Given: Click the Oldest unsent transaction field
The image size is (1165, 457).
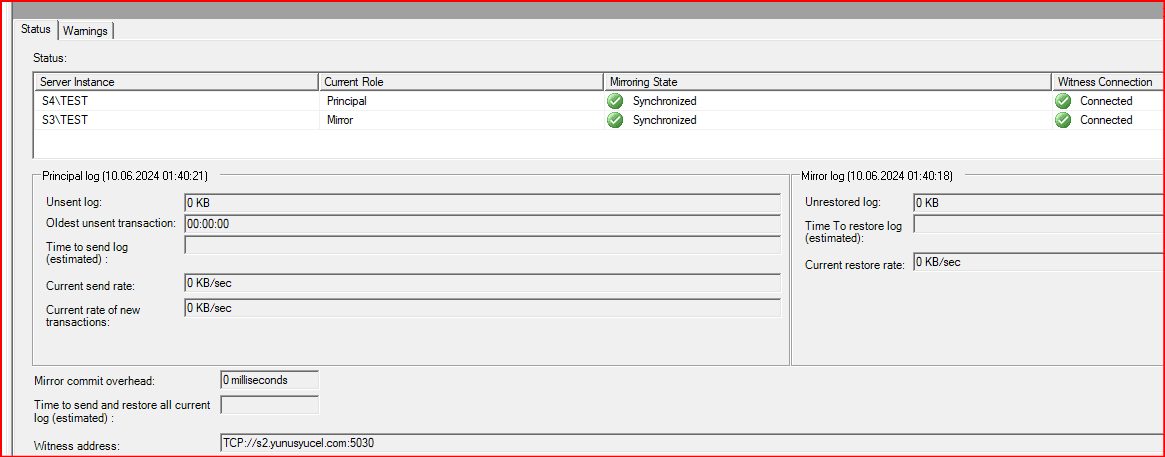Looking at the screenshot, I should (x=482, y=224).
